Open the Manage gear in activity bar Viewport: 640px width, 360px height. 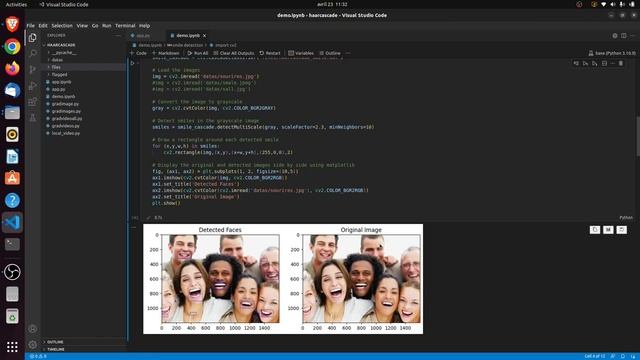click(x=33, y=344)
